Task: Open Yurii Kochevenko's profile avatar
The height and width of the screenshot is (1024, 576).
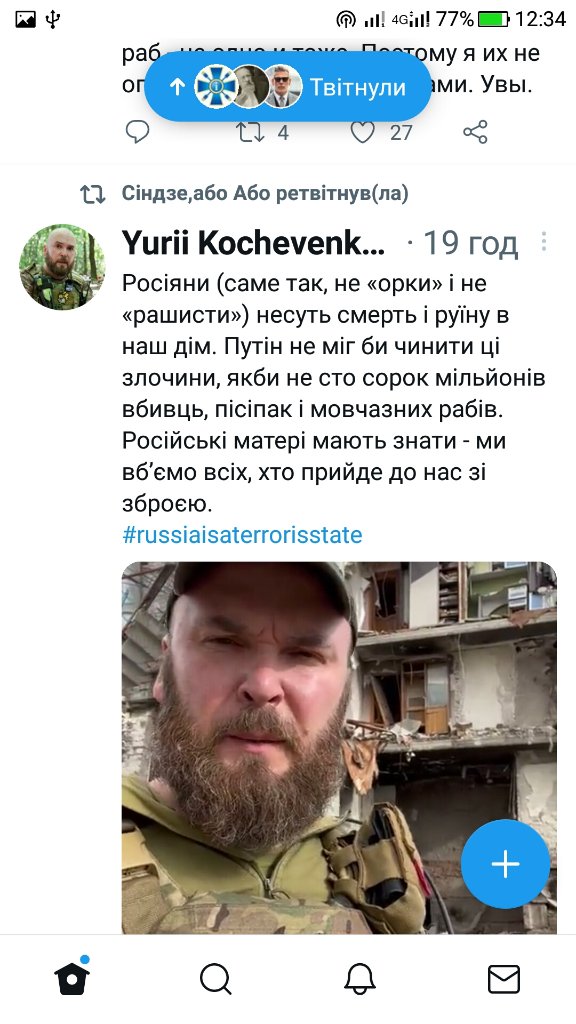Action: tap(62, 267)
